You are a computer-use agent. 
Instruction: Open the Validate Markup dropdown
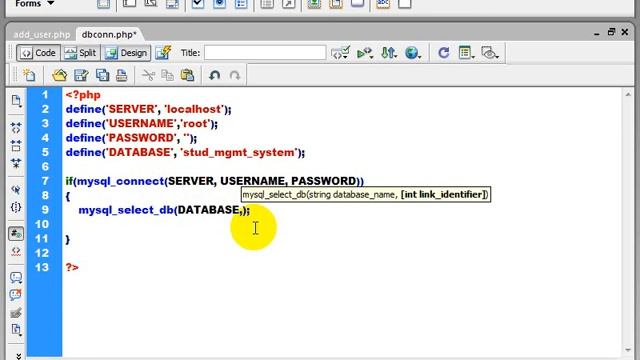point(340,53)
